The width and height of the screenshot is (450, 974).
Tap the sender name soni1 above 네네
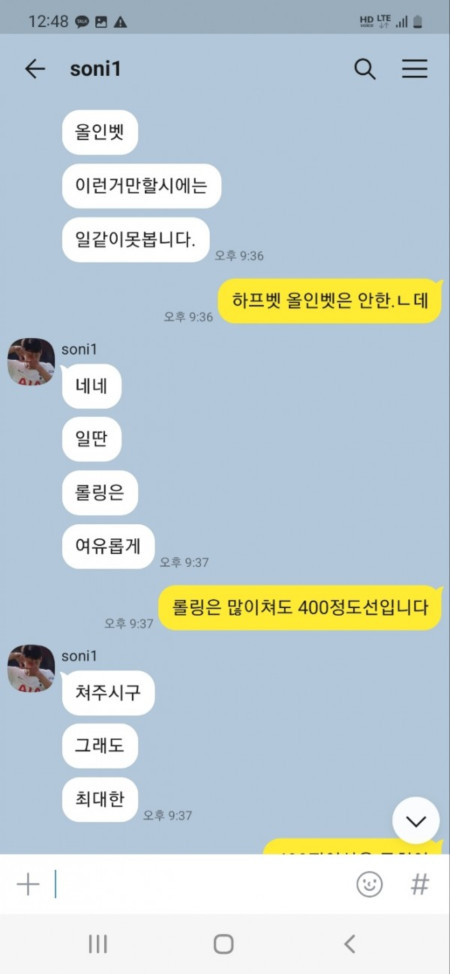[79, 349]
